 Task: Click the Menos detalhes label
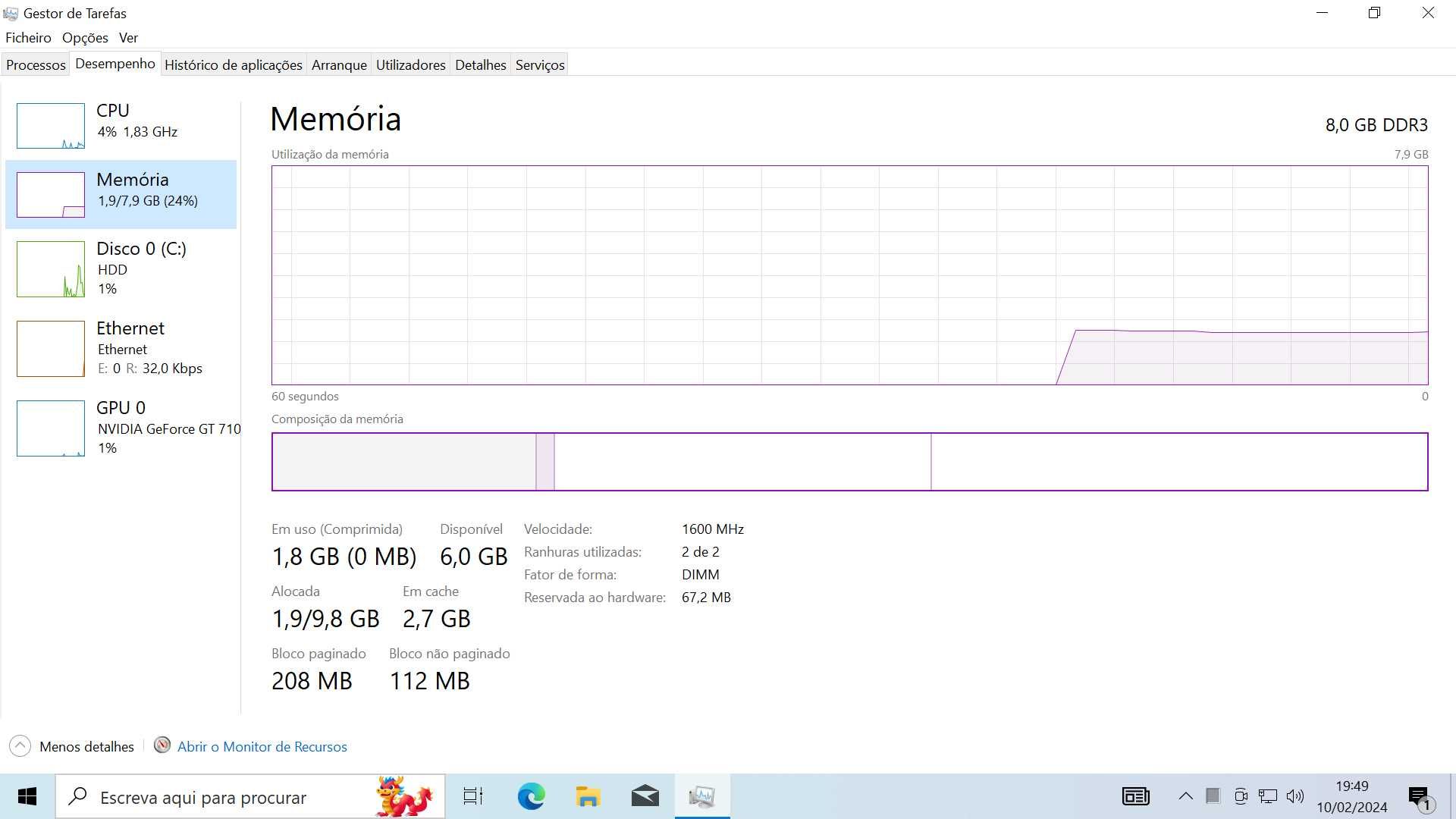tap(86, 747)
